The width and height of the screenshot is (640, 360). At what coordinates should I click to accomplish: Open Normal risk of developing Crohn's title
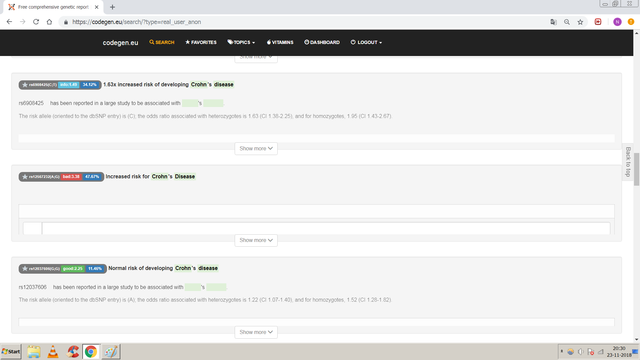[x=163, y=268]
